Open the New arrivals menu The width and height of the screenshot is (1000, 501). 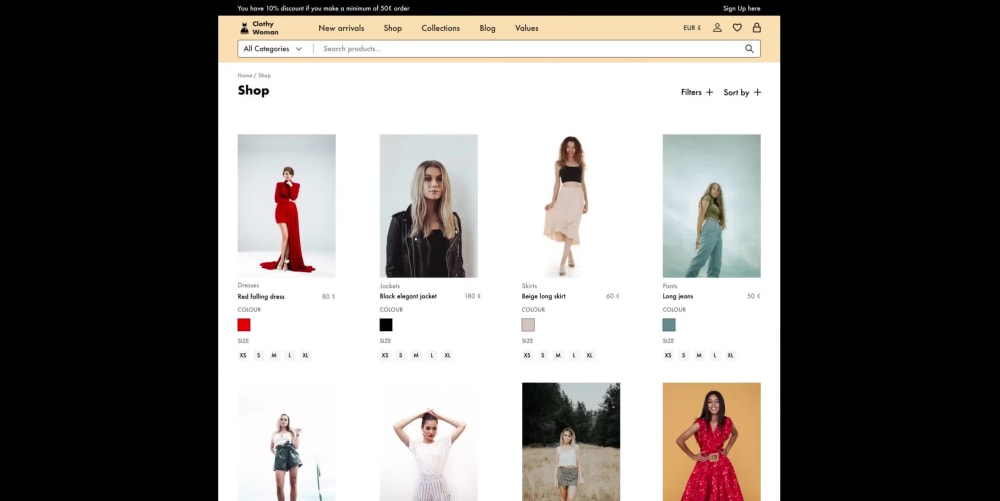coord(341,28)
